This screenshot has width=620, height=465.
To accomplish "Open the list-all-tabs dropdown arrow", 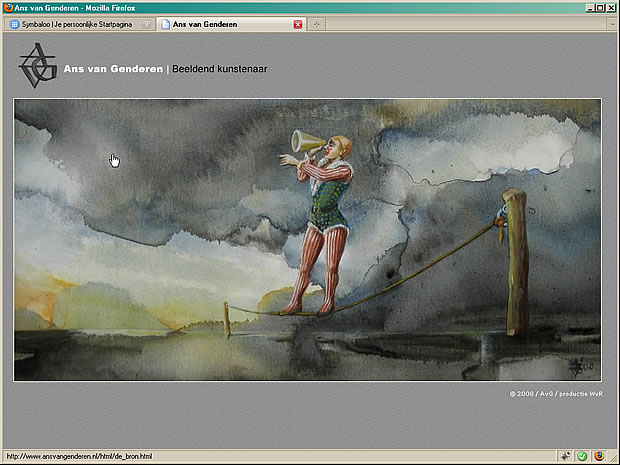I will (612, 25).
